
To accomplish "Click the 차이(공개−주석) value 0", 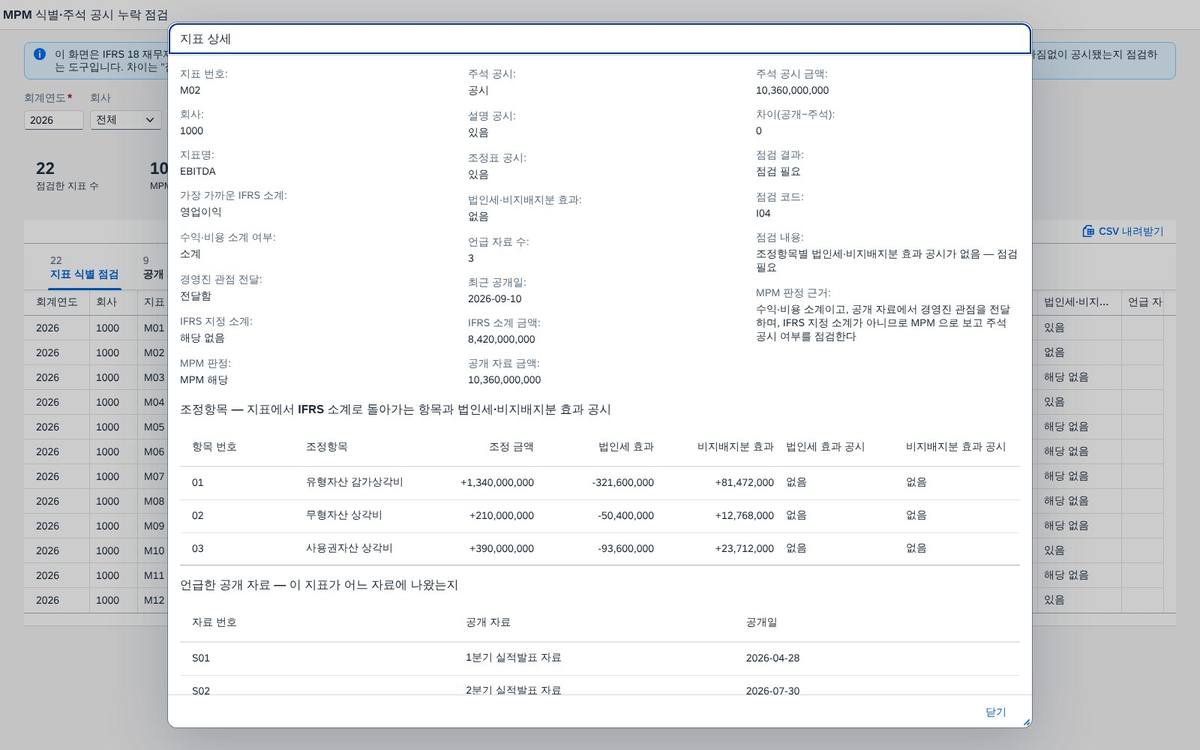I will click(x=759, y=131).
